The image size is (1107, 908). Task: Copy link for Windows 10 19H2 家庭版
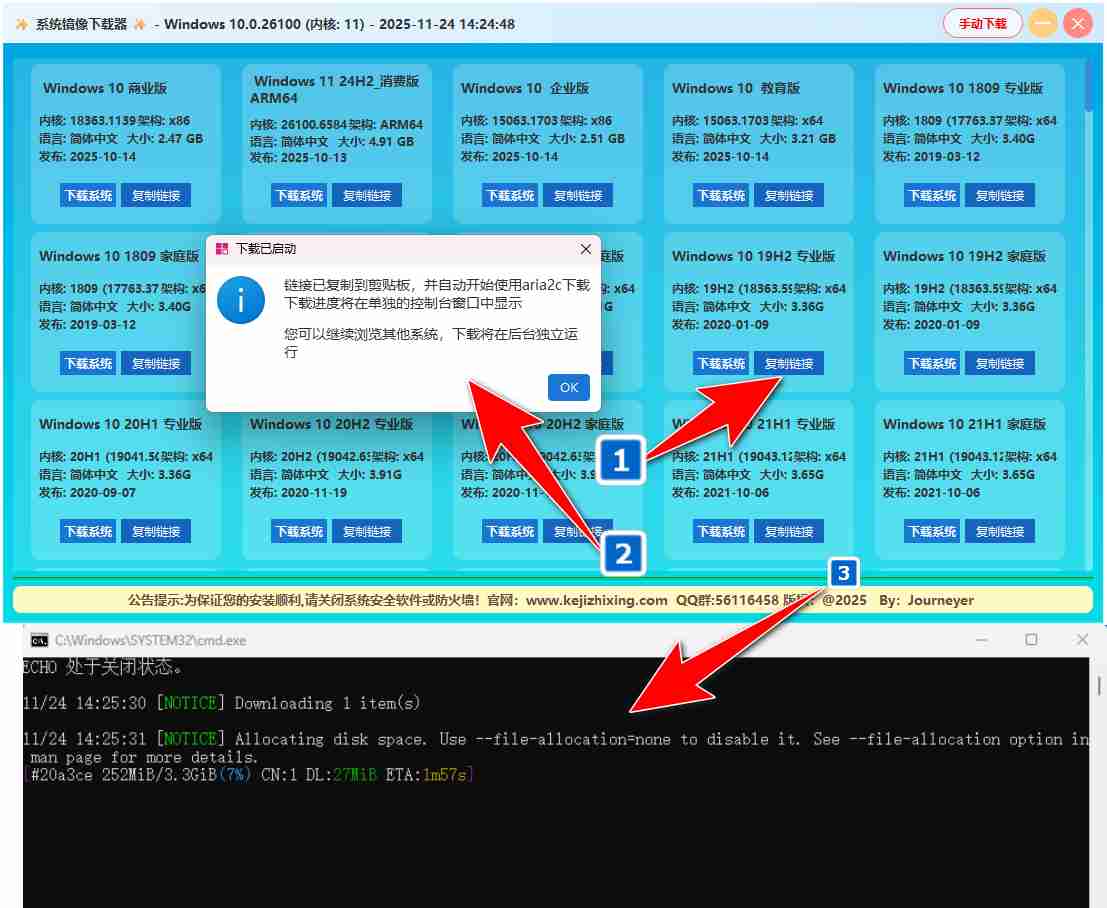(1000, 364)
